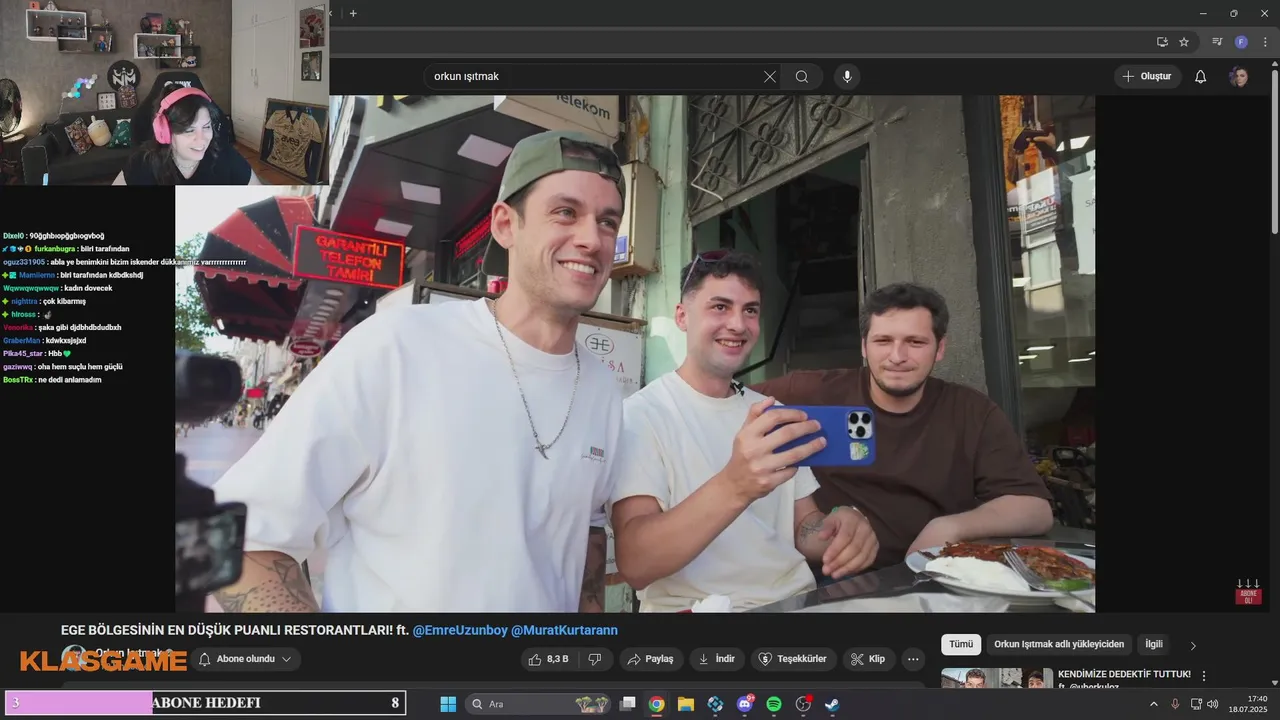1280x720 pixels.
Task: Open Chrome three-dot menu
Action: pyautogui.click(x=1266, y=42)
